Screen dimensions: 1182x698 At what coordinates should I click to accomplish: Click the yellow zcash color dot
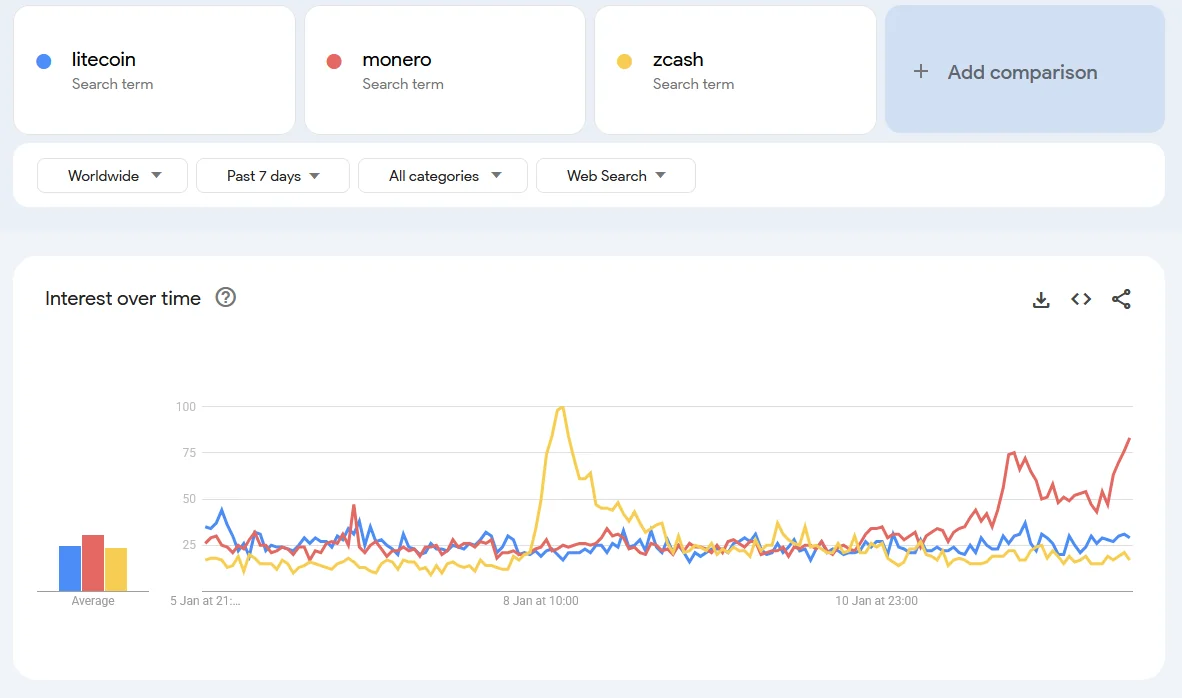[624, 62]
